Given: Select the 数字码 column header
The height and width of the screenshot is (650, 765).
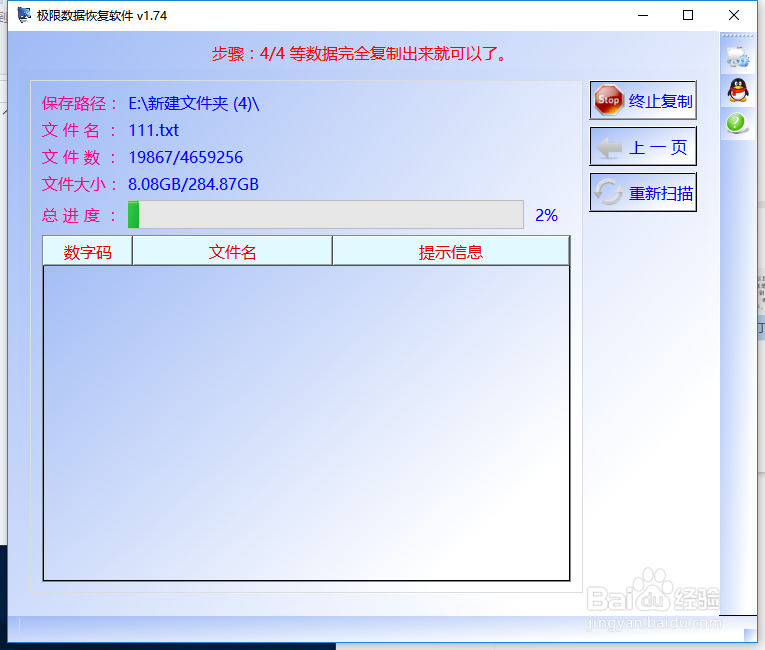Looking at the screenshot, I should click(x=87, y=251).
